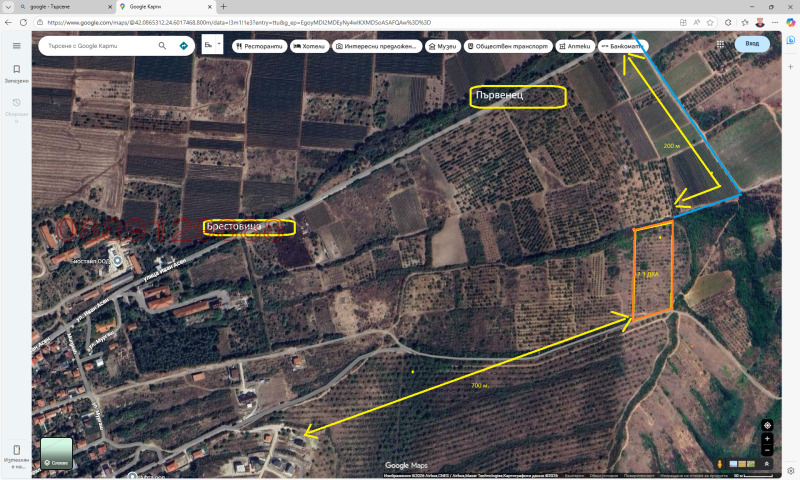The image size is (800, 480).
Task: Open Saved places in the sidebar
Action: click(16, 73)
